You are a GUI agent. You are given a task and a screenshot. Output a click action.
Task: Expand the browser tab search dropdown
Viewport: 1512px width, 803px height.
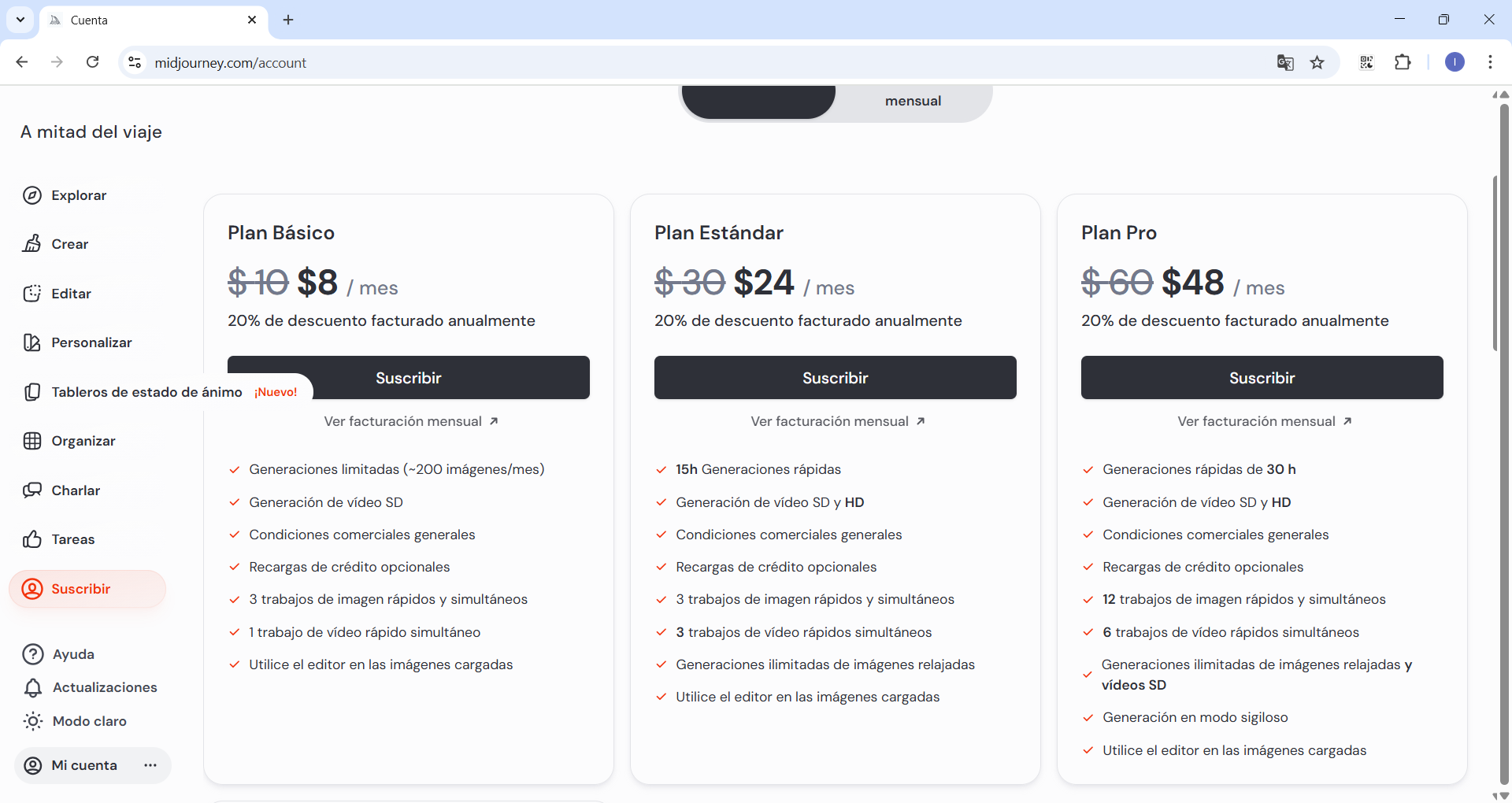click(x=20, y=20)
